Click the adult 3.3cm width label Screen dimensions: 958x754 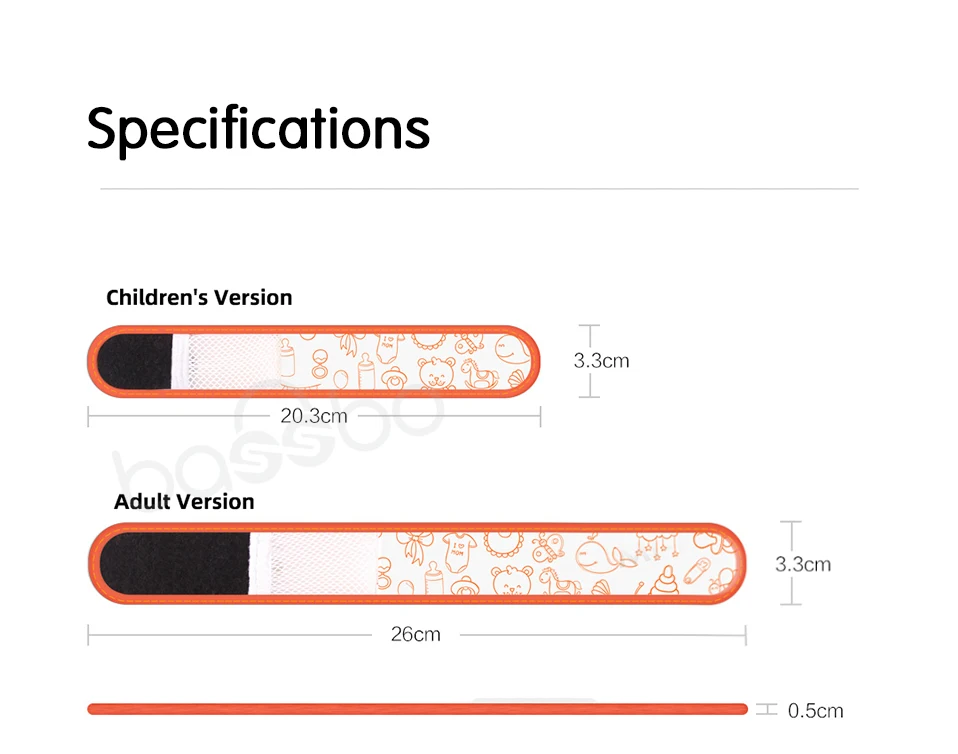coord(803,564)
